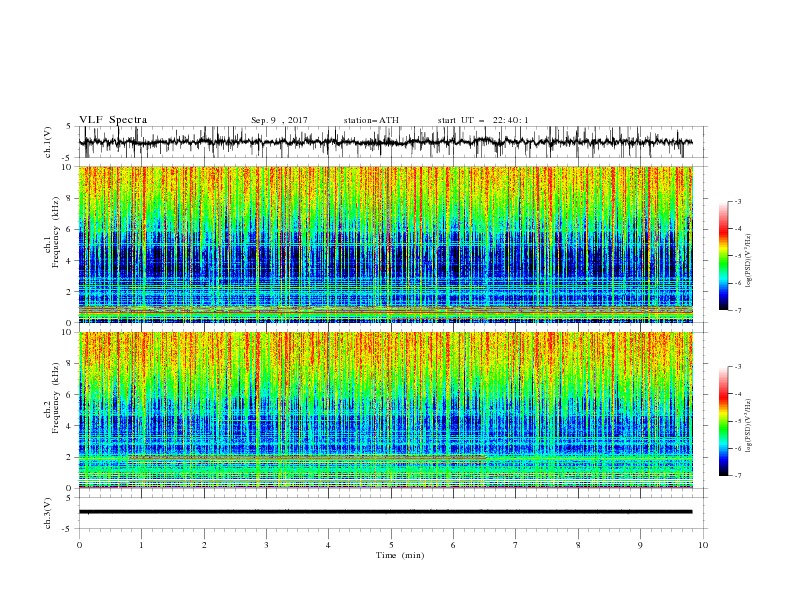Click the ch.1 voltage waveform trace
The width and height of the screenshot is (792, 612).
point(386,142)
